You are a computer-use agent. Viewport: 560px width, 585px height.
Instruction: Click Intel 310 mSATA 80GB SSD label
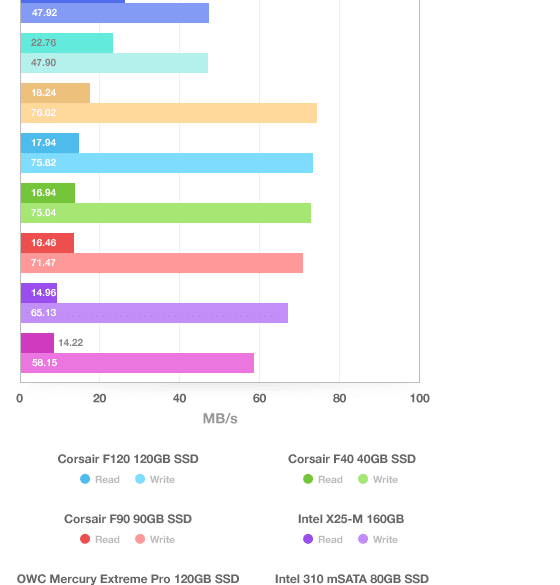click(352, 579)
